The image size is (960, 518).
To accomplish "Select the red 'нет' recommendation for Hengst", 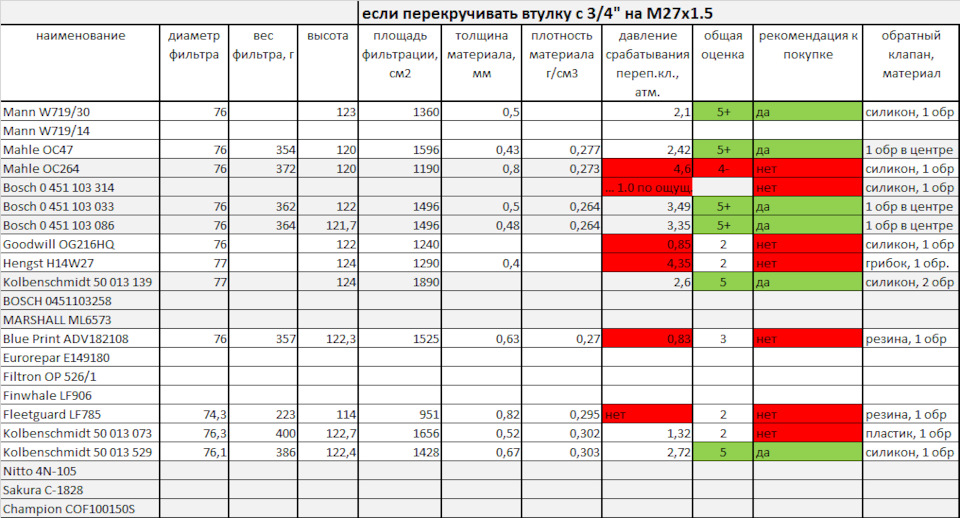I will click(808, 263).
